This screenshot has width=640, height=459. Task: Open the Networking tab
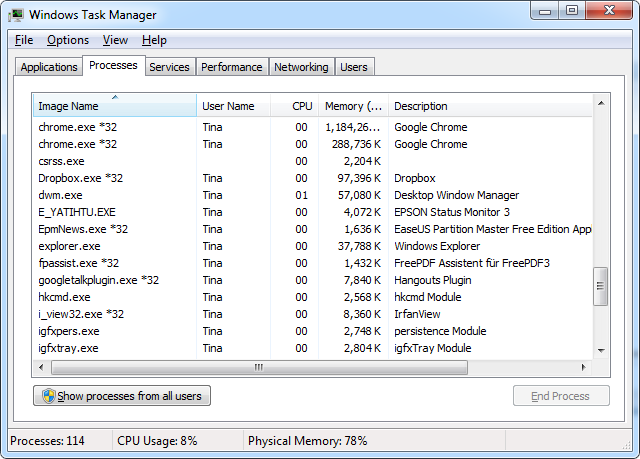coord(301,67)
